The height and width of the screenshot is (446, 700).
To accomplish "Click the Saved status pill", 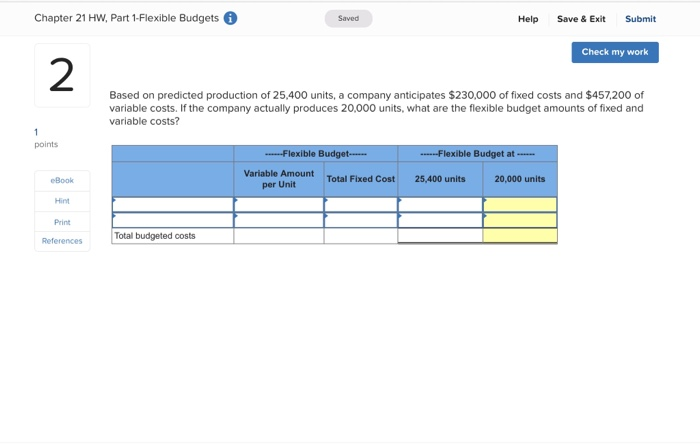I will tap(348, 19).
